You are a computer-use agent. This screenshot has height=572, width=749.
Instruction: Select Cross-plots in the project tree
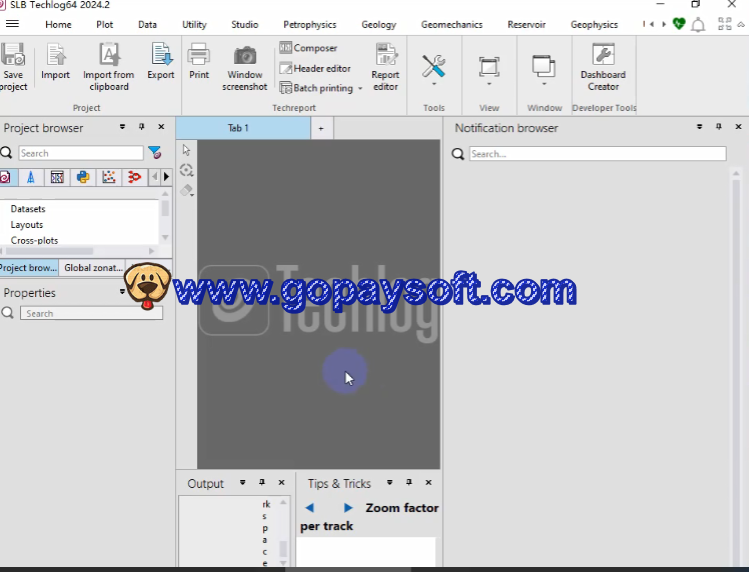pos(34,240)
